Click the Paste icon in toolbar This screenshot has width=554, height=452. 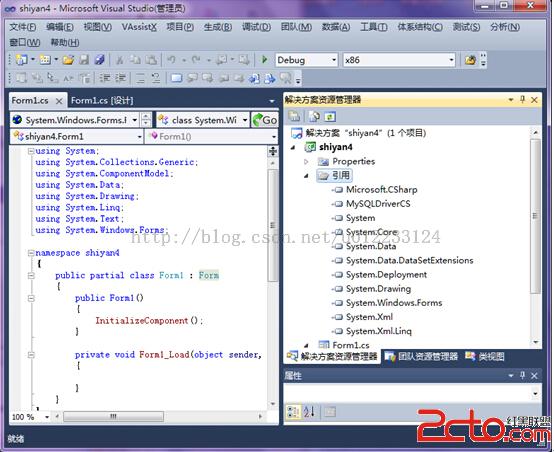pyautogui.click(x=151, y=60)
